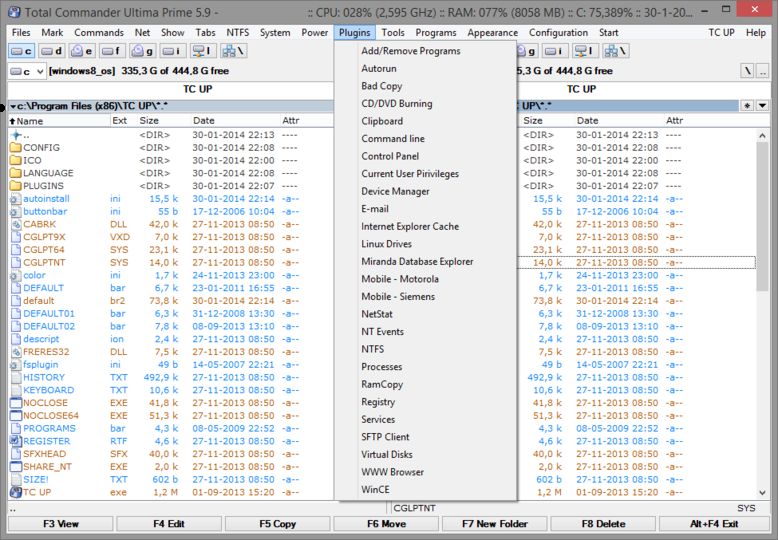Select drive d button in left panel
This screenshot has height=540, width=778.
[x=52, y=51]
